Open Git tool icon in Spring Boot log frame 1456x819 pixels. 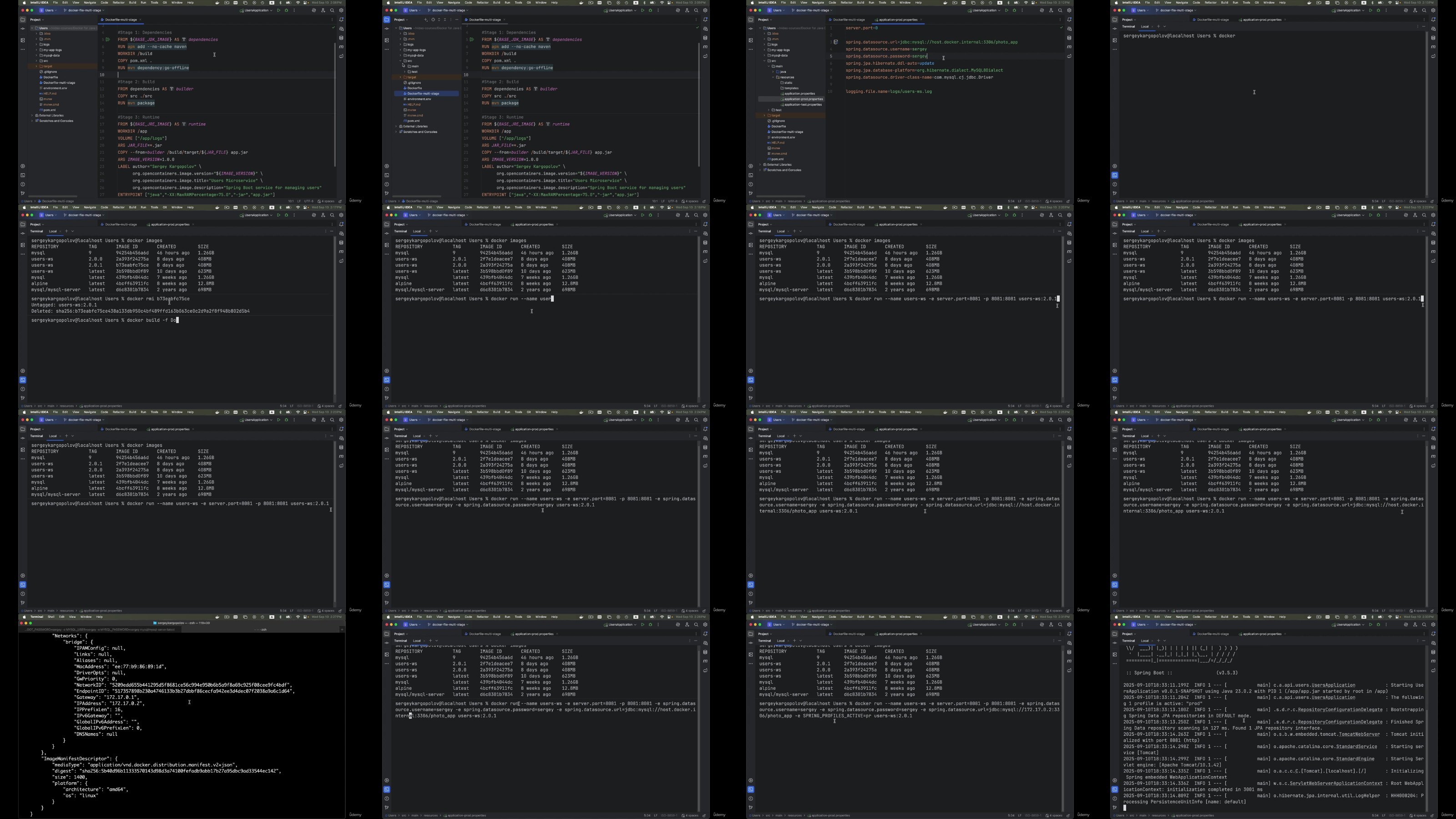click(x=1115, y=807)
